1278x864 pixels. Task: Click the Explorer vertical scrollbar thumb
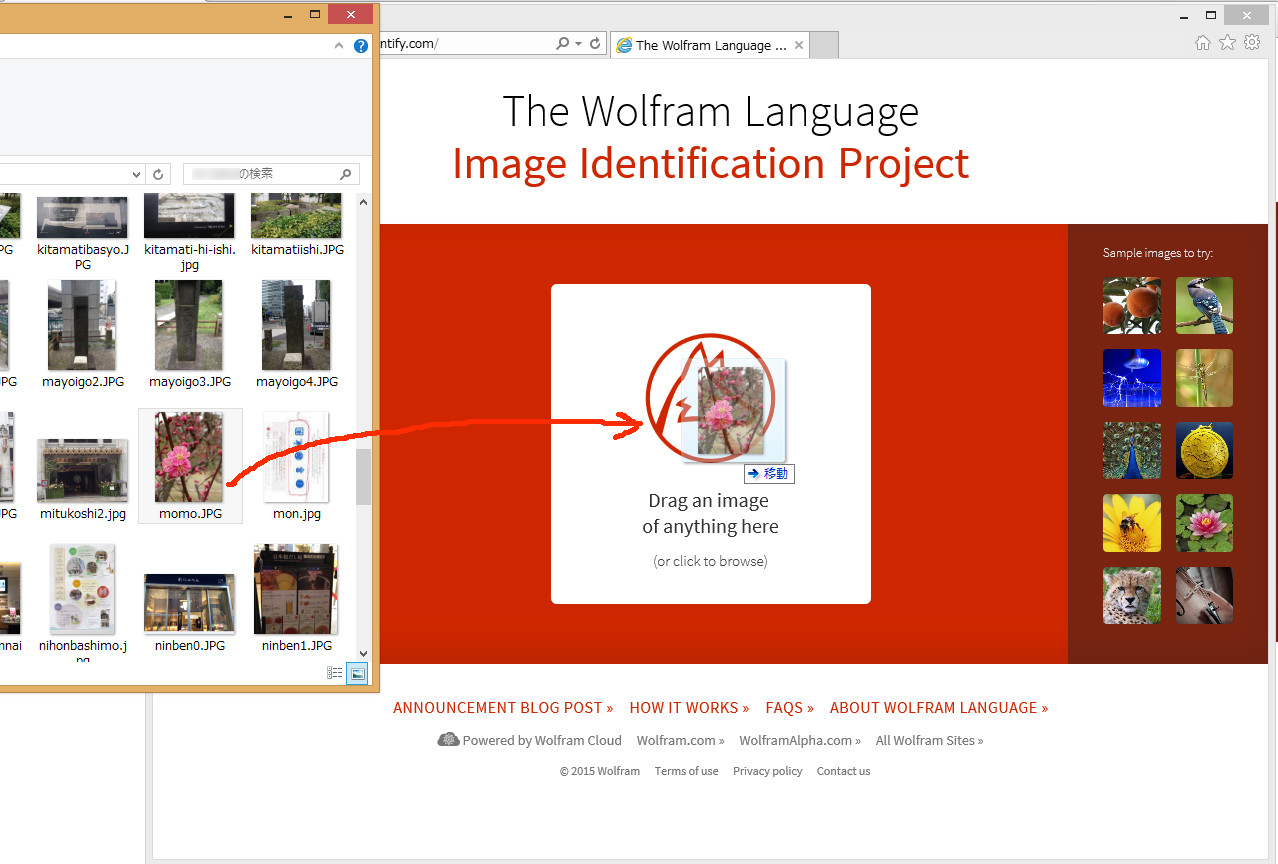pyautogui.click(x=363, y=477)
